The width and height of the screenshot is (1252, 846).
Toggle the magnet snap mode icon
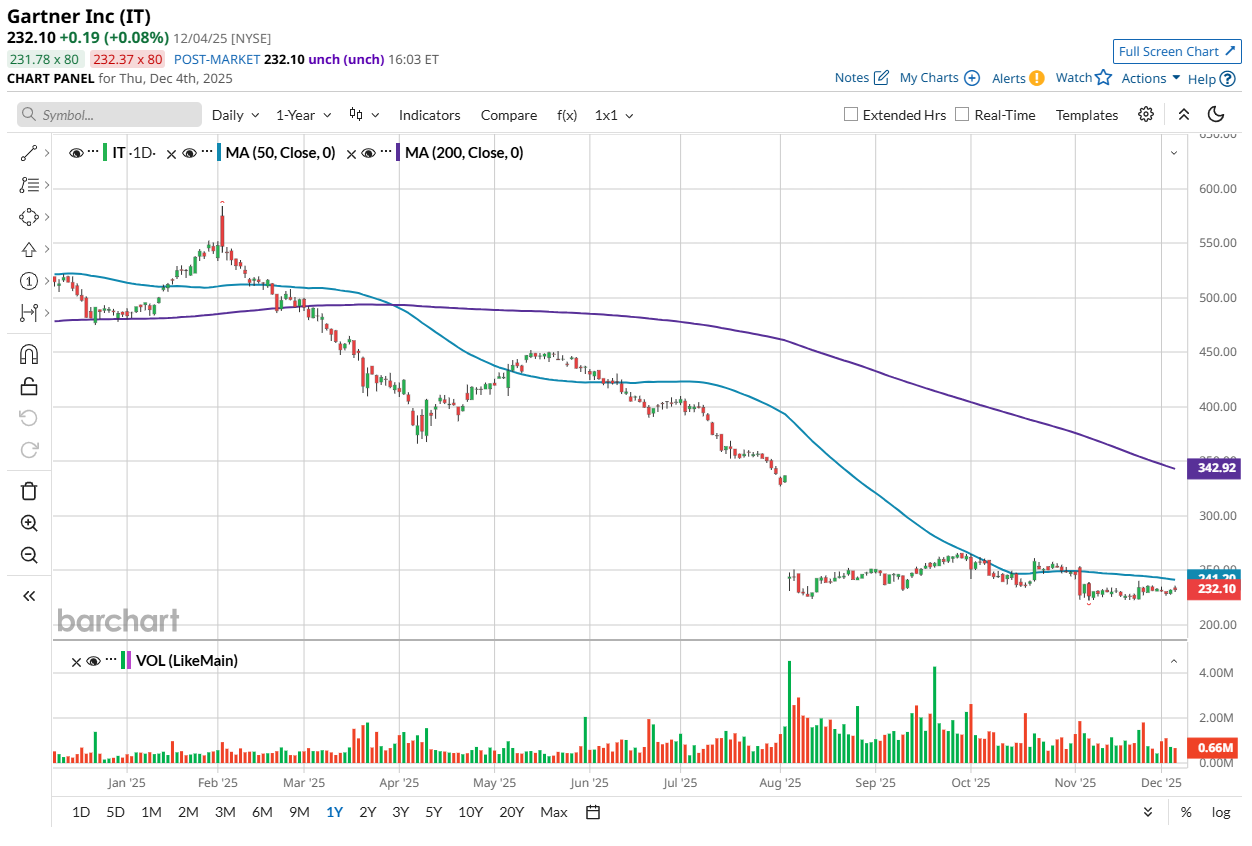[x=28, y=354]
